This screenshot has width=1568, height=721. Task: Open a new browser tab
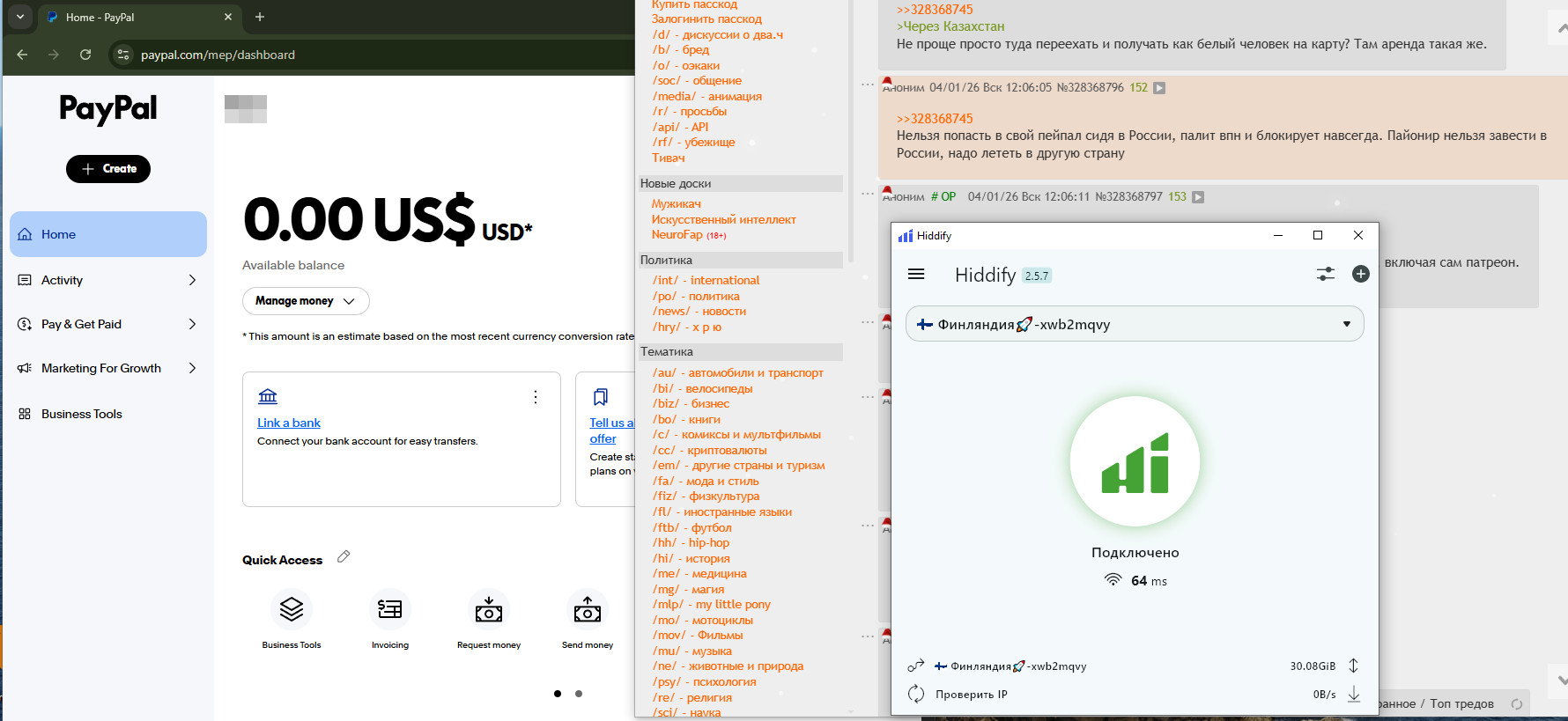pos(260,17)
